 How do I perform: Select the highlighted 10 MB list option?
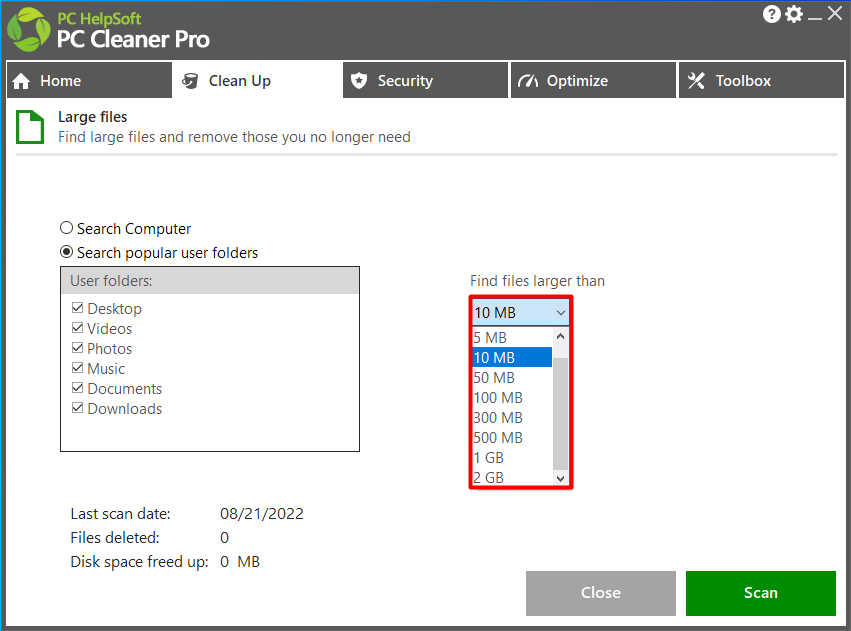512,358
